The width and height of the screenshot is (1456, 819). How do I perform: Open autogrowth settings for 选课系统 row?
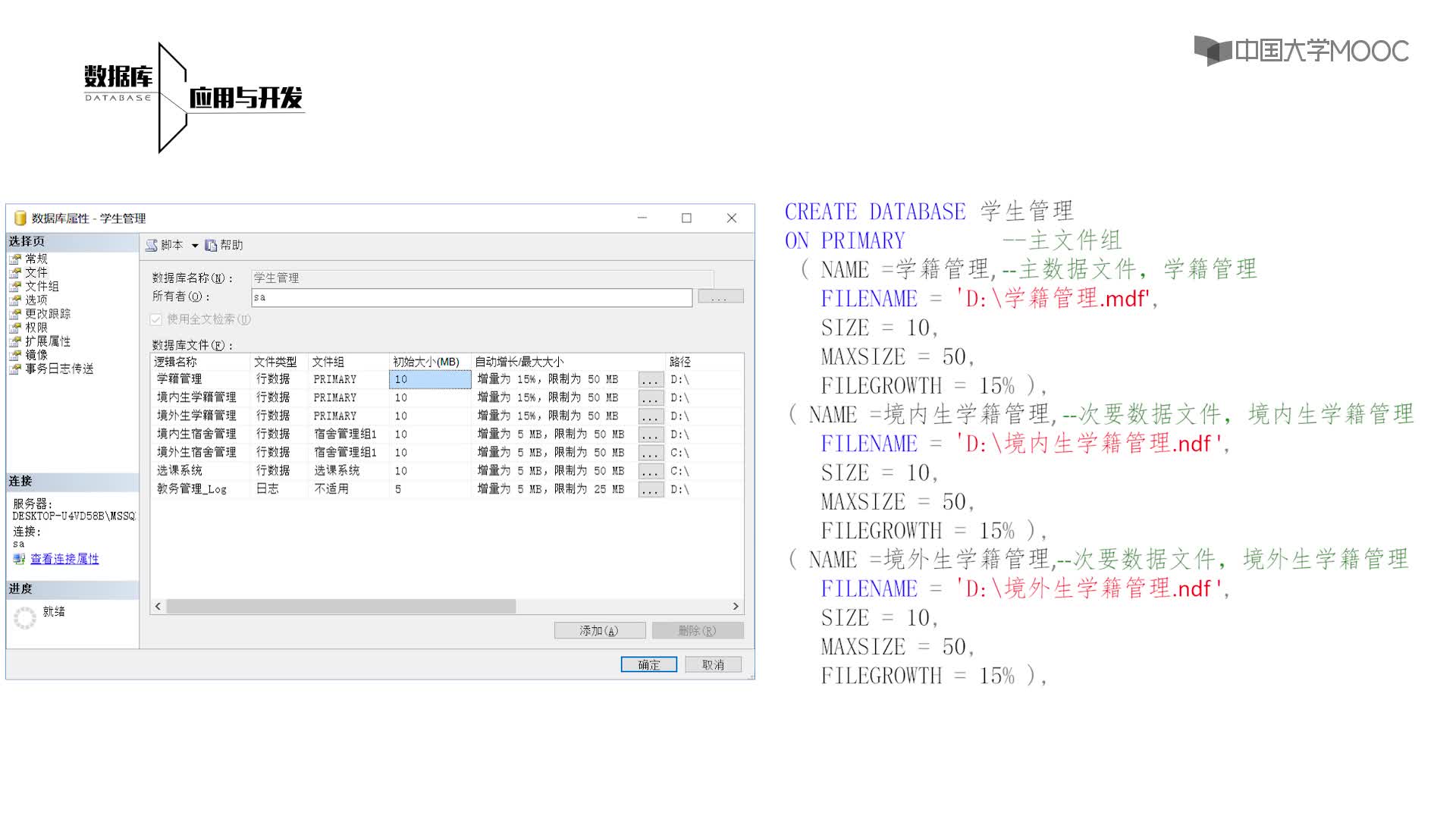pyautogui.click(x=651, y=470)
